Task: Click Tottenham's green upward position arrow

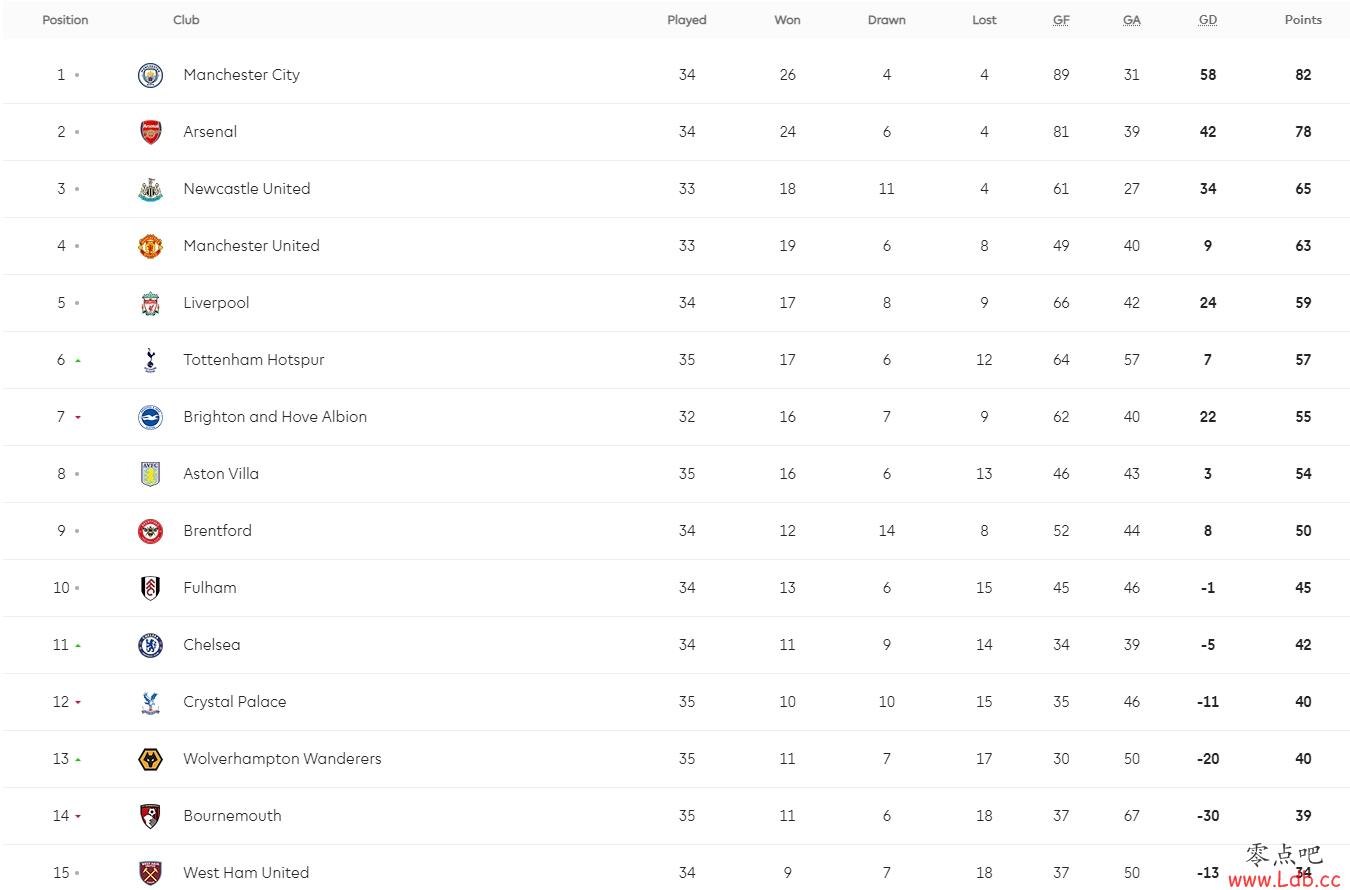Action: point(78,360)
